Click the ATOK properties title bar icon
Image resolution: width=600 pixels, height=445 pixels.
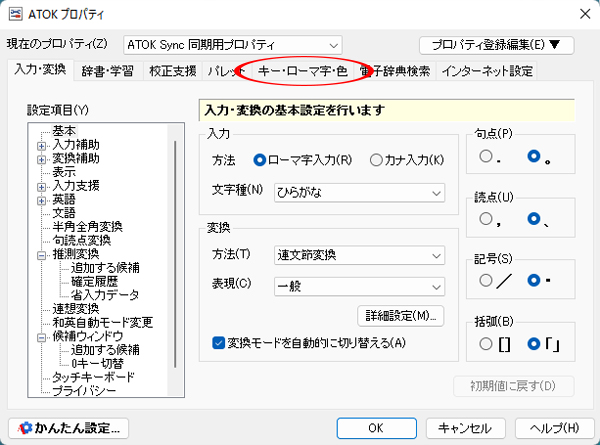click(x=16, y=14)
